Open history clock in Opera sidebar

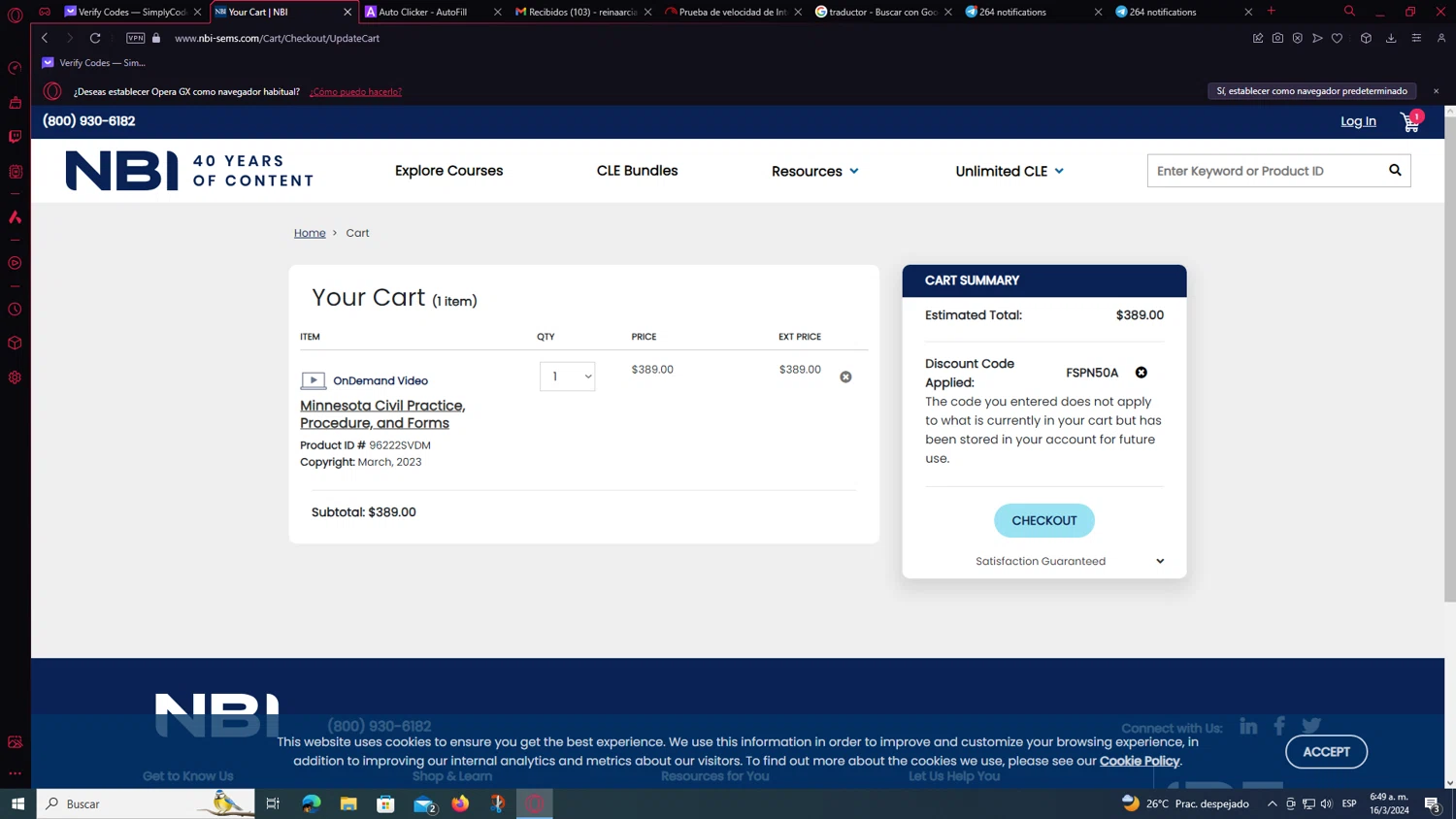coord(15,310)
